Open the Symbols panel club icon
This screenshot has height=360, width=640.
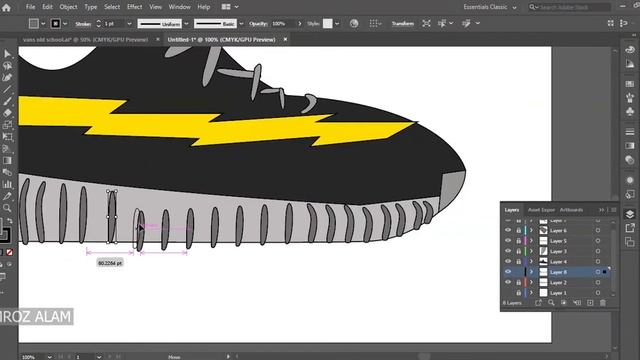(629, 111)
